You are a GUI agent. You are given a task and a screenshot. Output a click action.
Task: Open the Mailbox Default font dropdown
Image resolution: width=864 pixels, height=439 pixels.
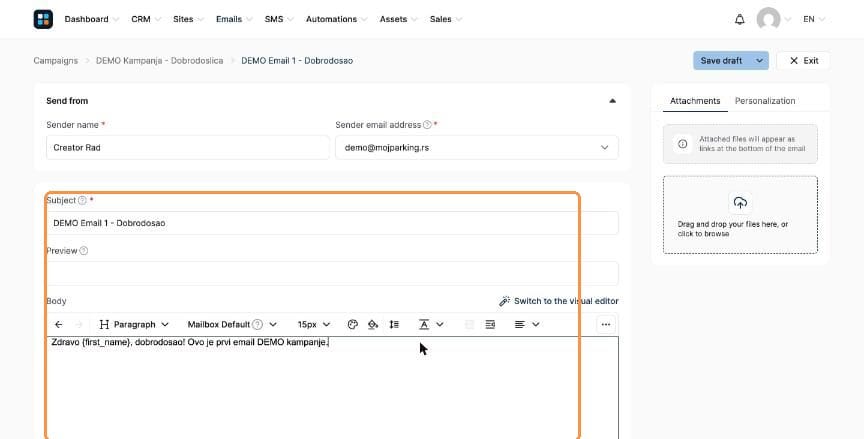click(232, 324)
